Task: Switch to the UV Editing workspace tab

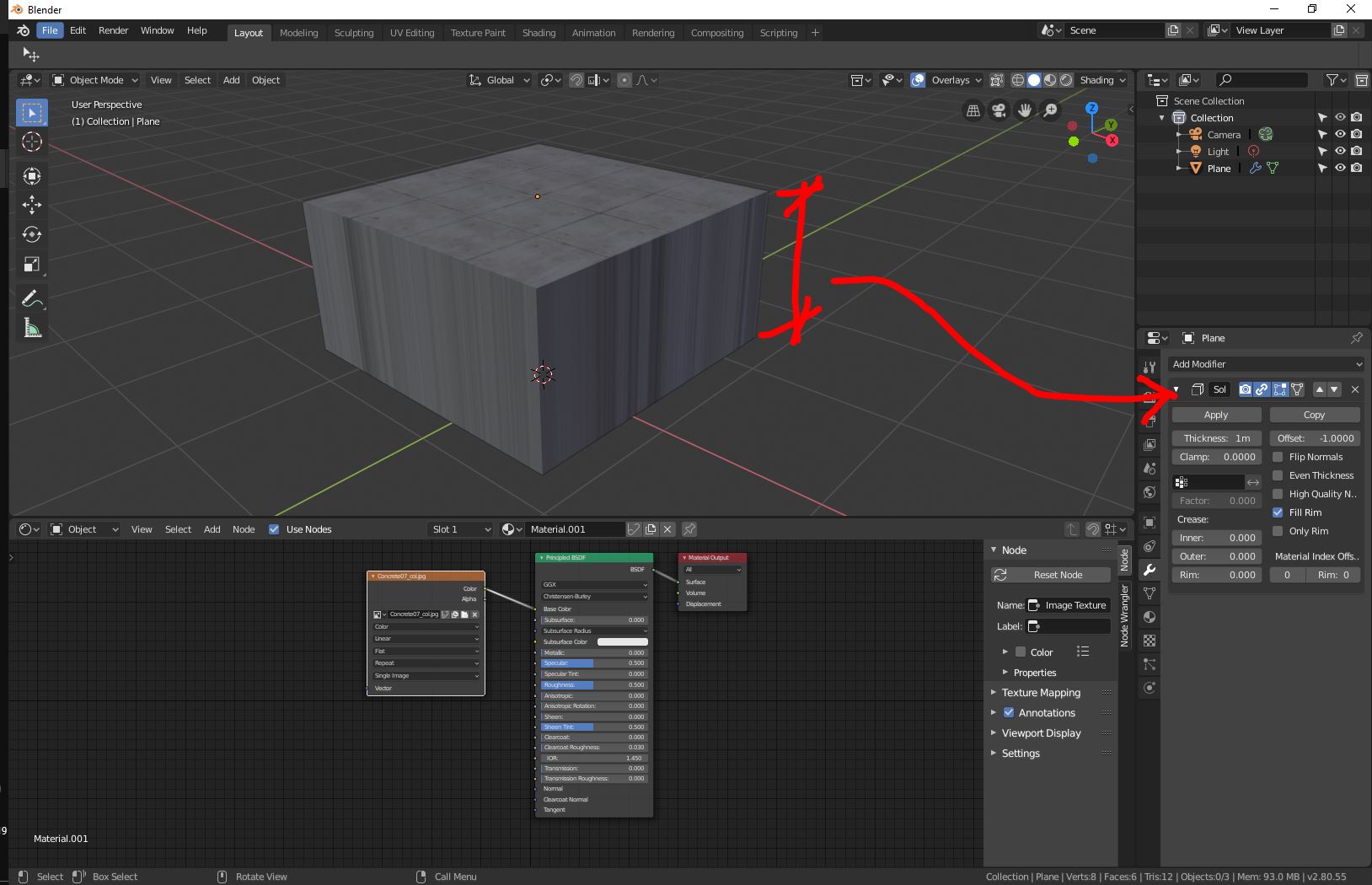Action: 412,33
